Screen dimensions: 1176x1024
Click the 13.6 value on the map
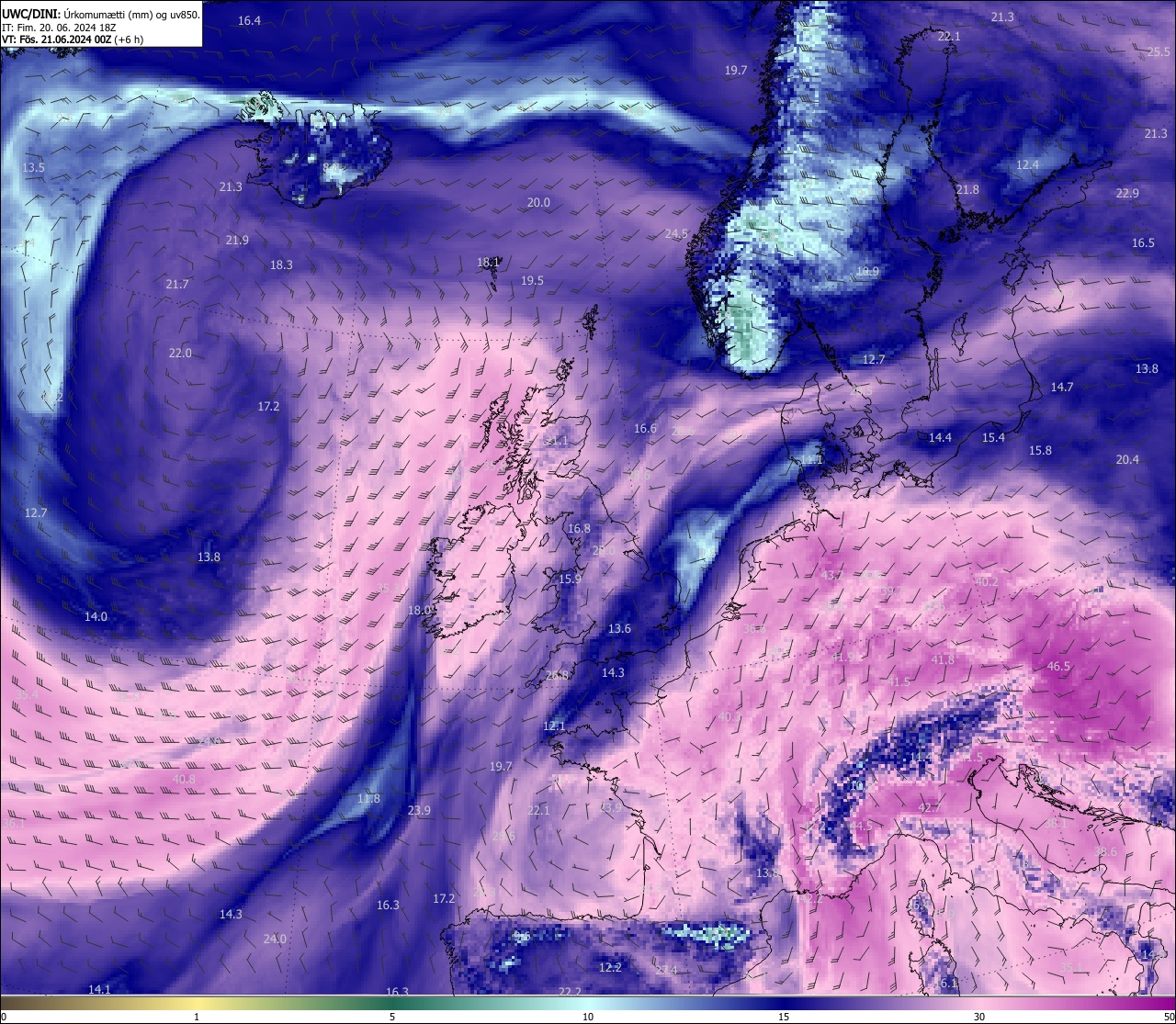pyautogui.click(x=619, y=628)
